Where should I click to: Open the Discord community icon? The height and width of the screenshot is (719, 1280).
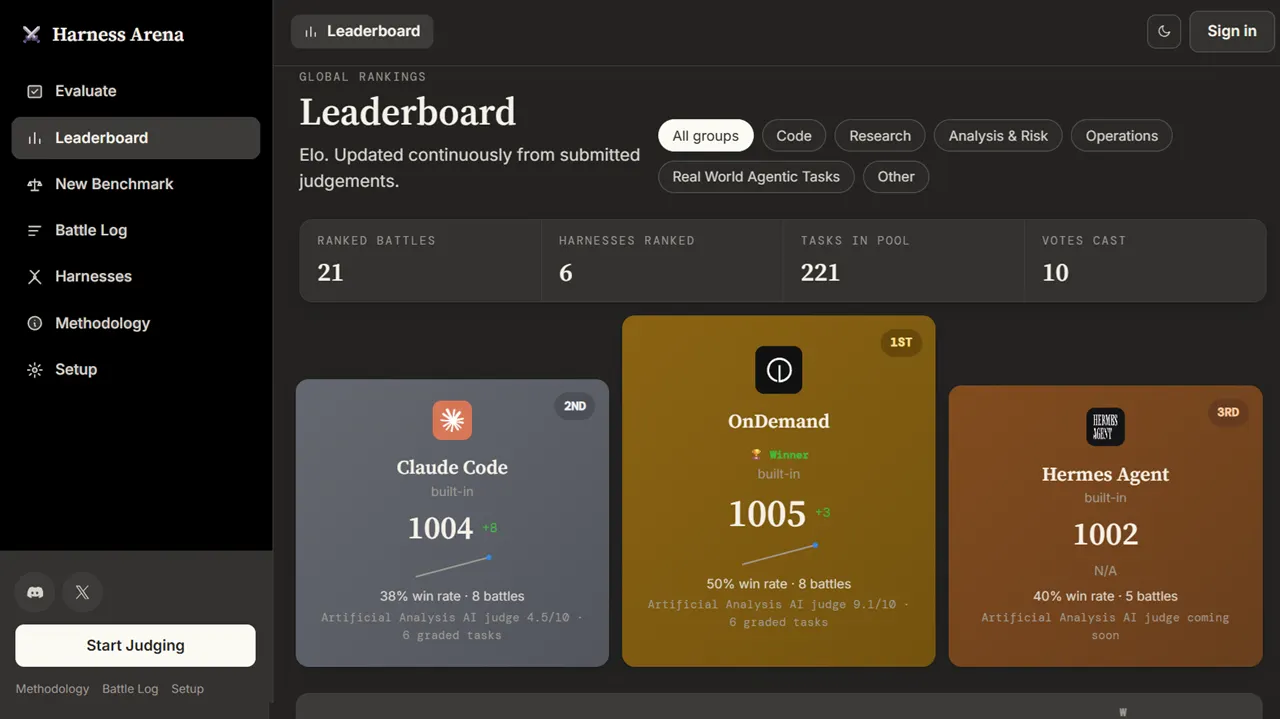pos(35,592)
